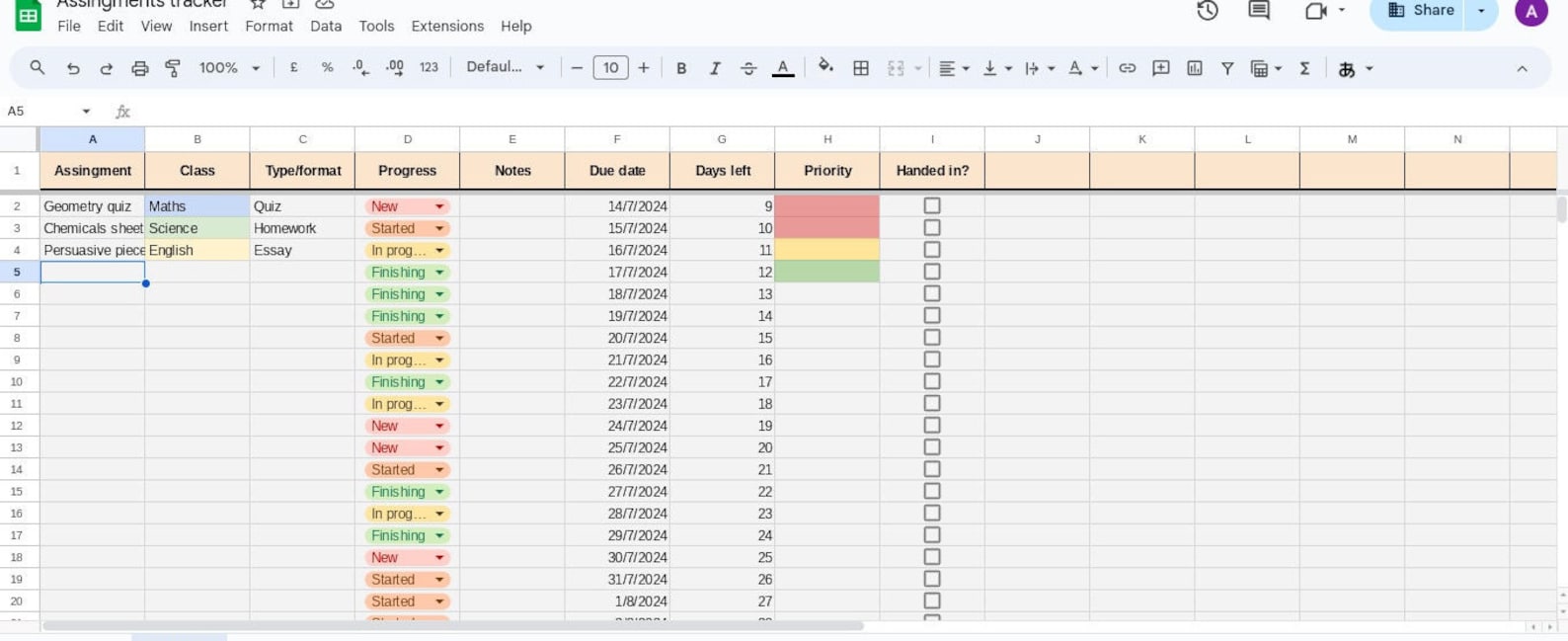Open the name box dropdown arrow
The height and width of the screenshot is (641, 1568).
point(86,112)
